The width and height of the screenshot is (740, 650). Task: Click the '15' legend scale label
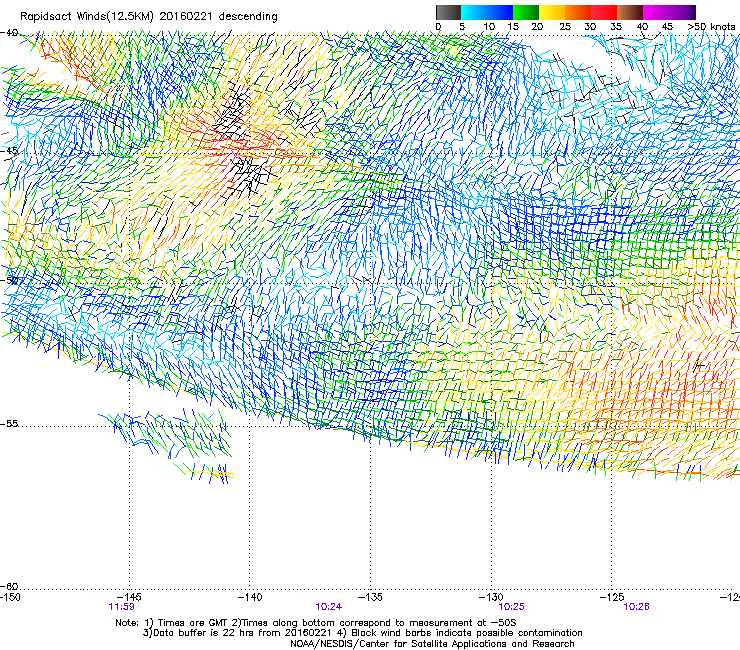(x=513, y=27)
